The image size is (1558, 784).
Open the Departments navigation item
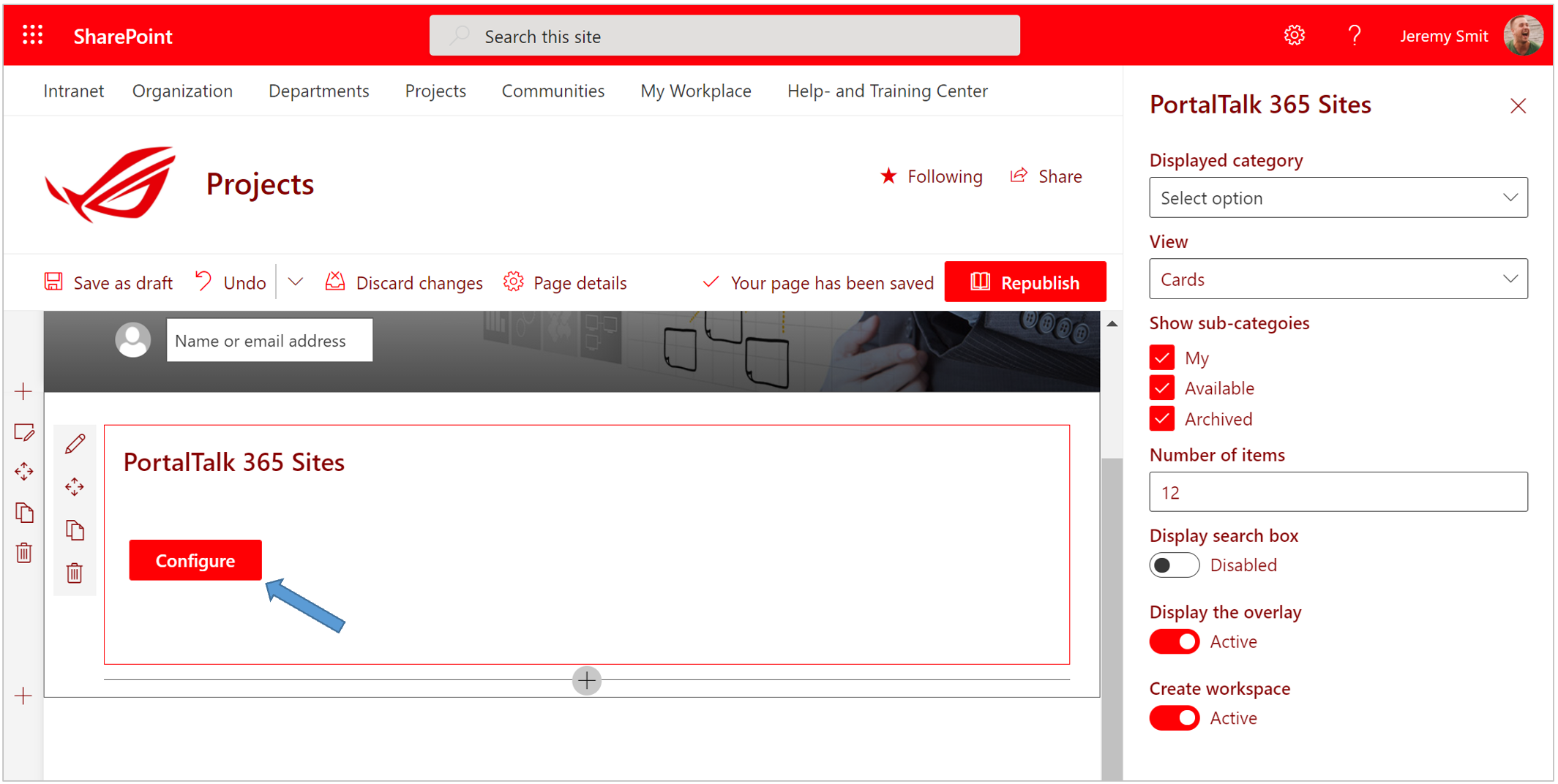318,91
